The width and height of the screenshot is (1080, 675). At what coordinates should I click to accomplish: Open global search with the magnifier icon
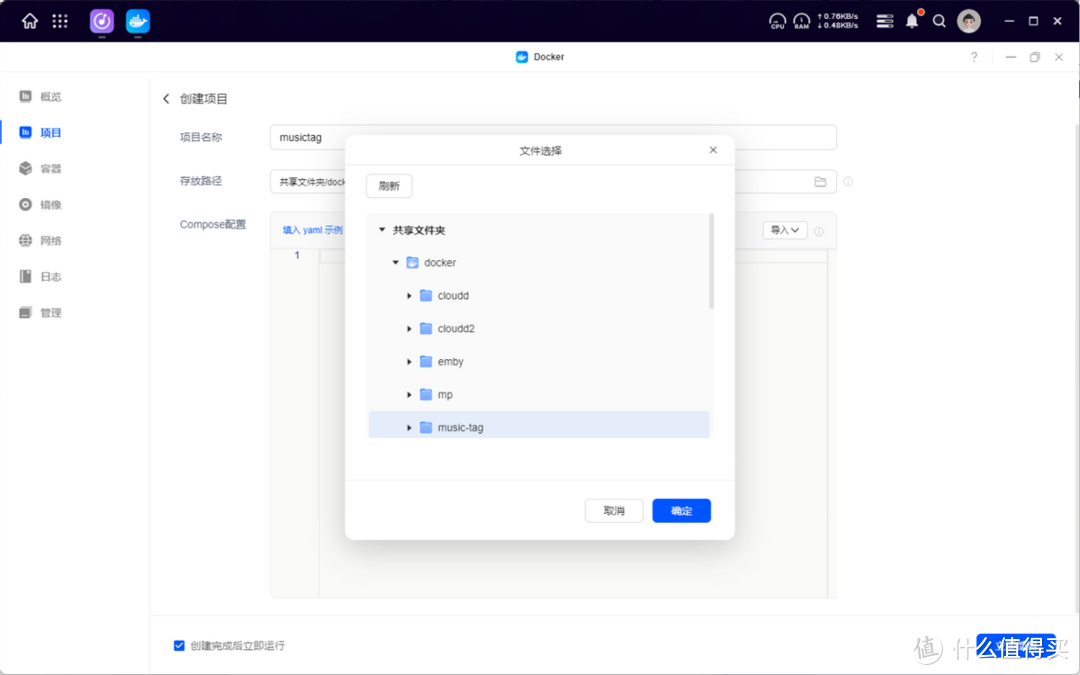[939, 20]
